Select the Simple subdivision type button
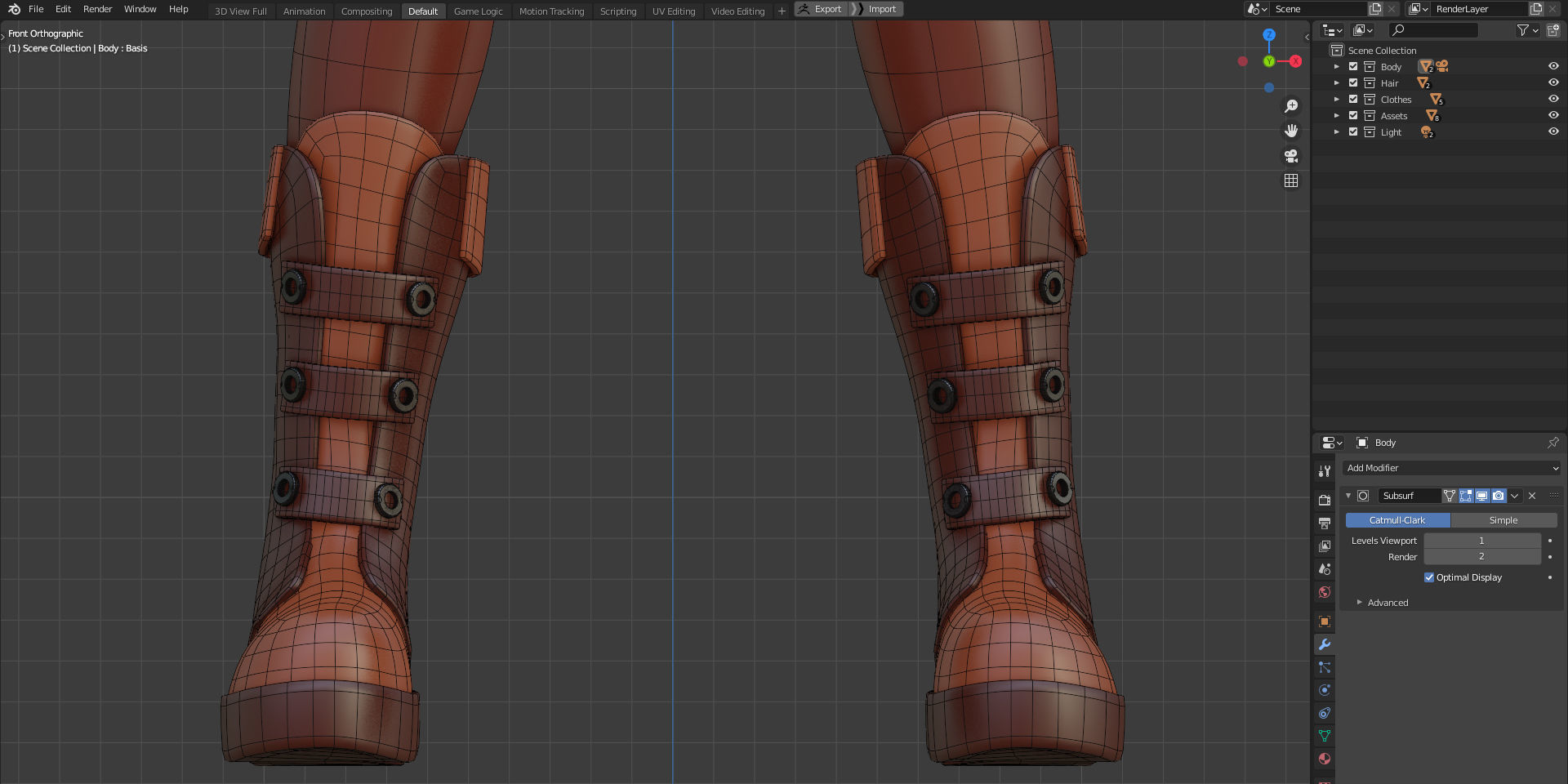 1503,520
